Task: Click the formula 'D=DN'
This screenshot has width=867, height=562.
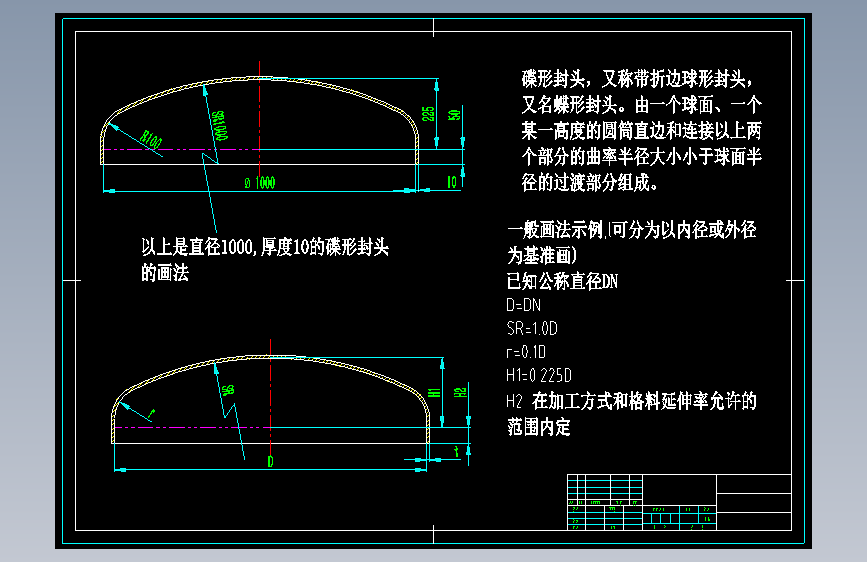Action: tap(524, 305)
